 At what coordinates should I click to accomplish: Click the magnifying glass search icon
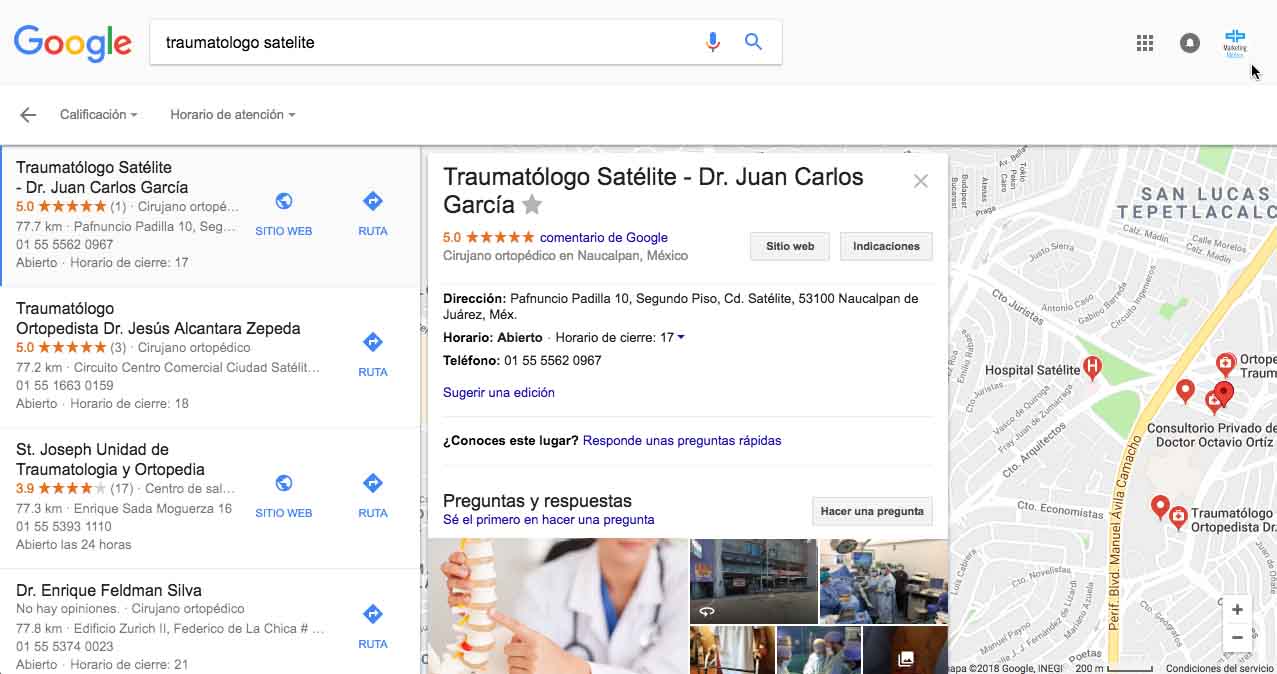coord(754,42)
